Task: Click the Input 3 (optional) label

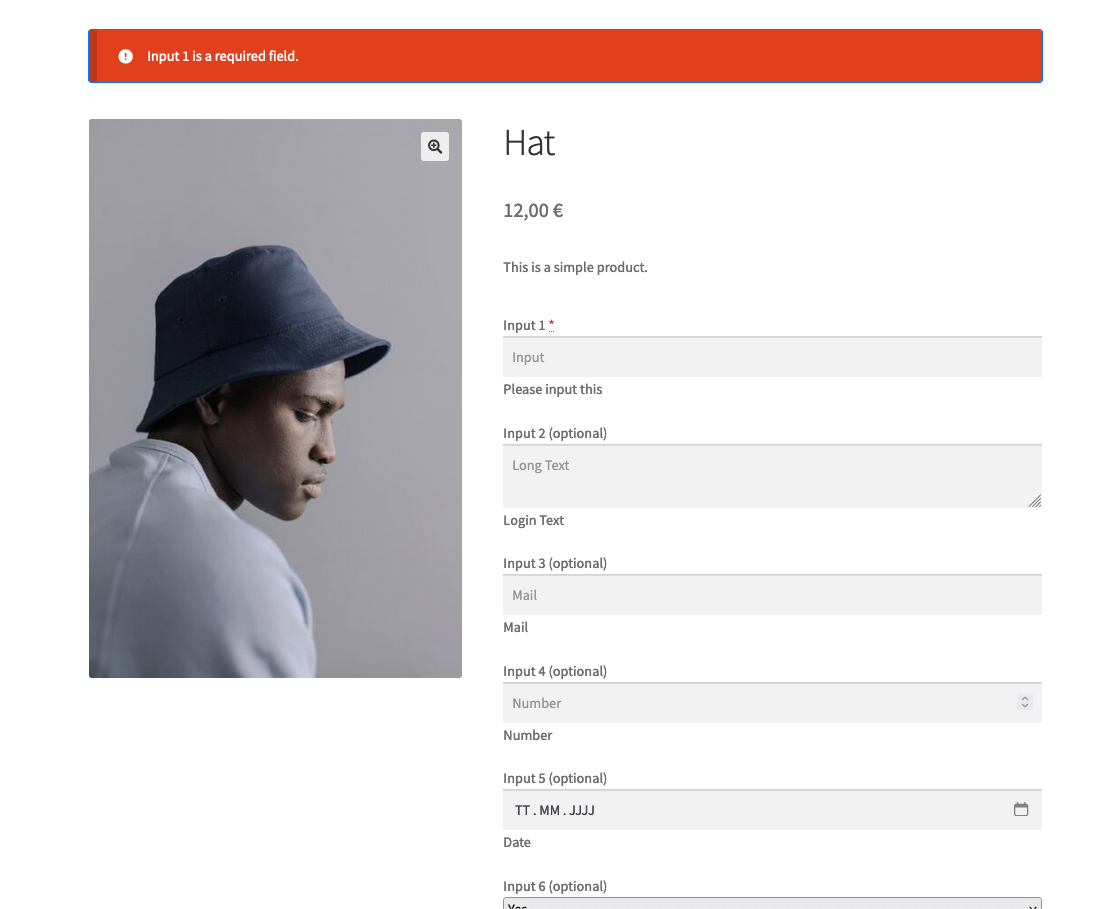Action: coord(555,563)
